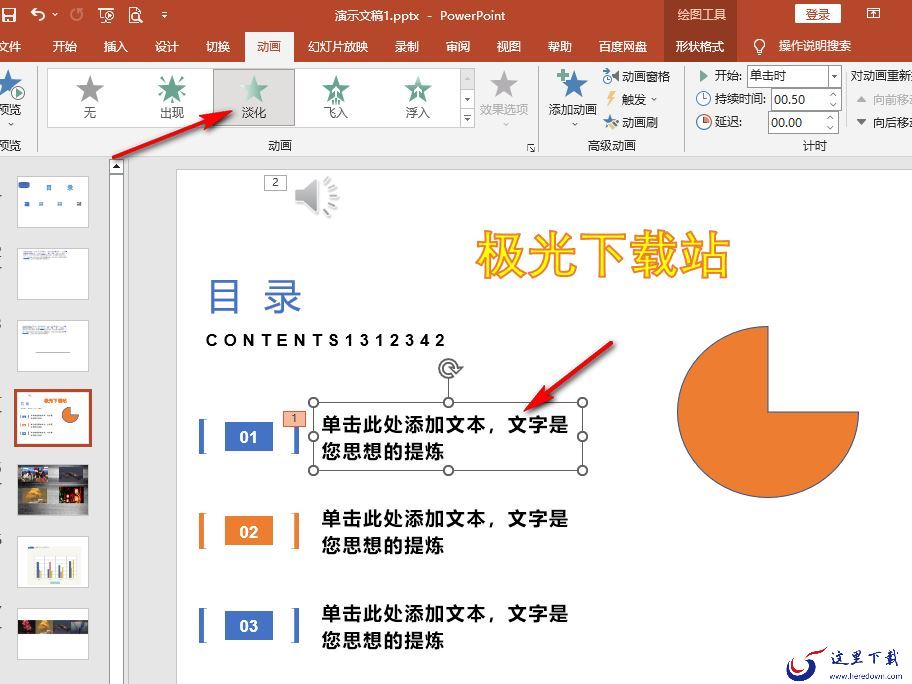Increase the 持续时间 duration value
912x684 pixels.
click(x=833, y=94)
